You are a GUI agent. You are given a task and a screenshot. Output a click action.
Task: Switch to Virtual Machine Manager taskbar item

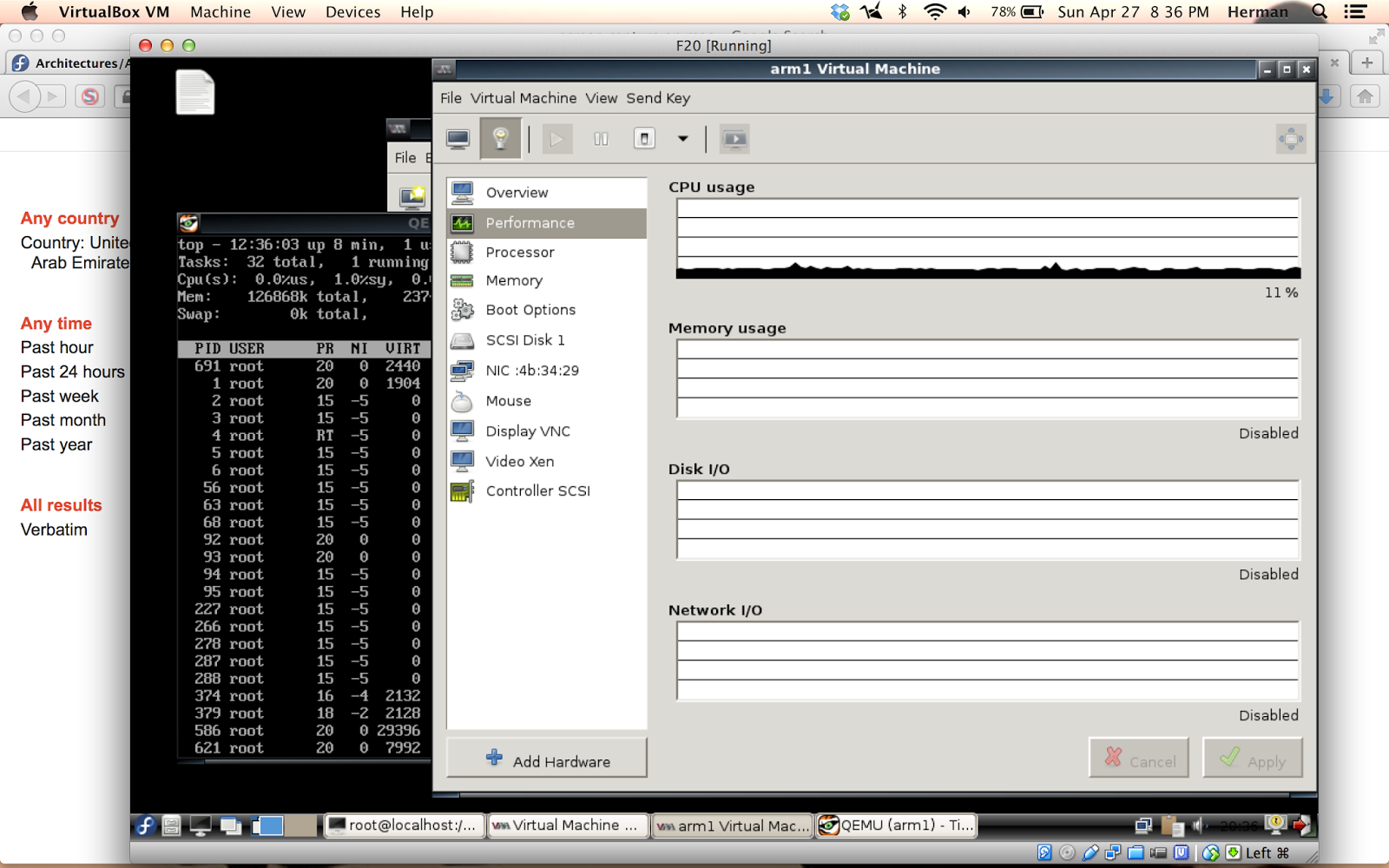pos(568,825)
